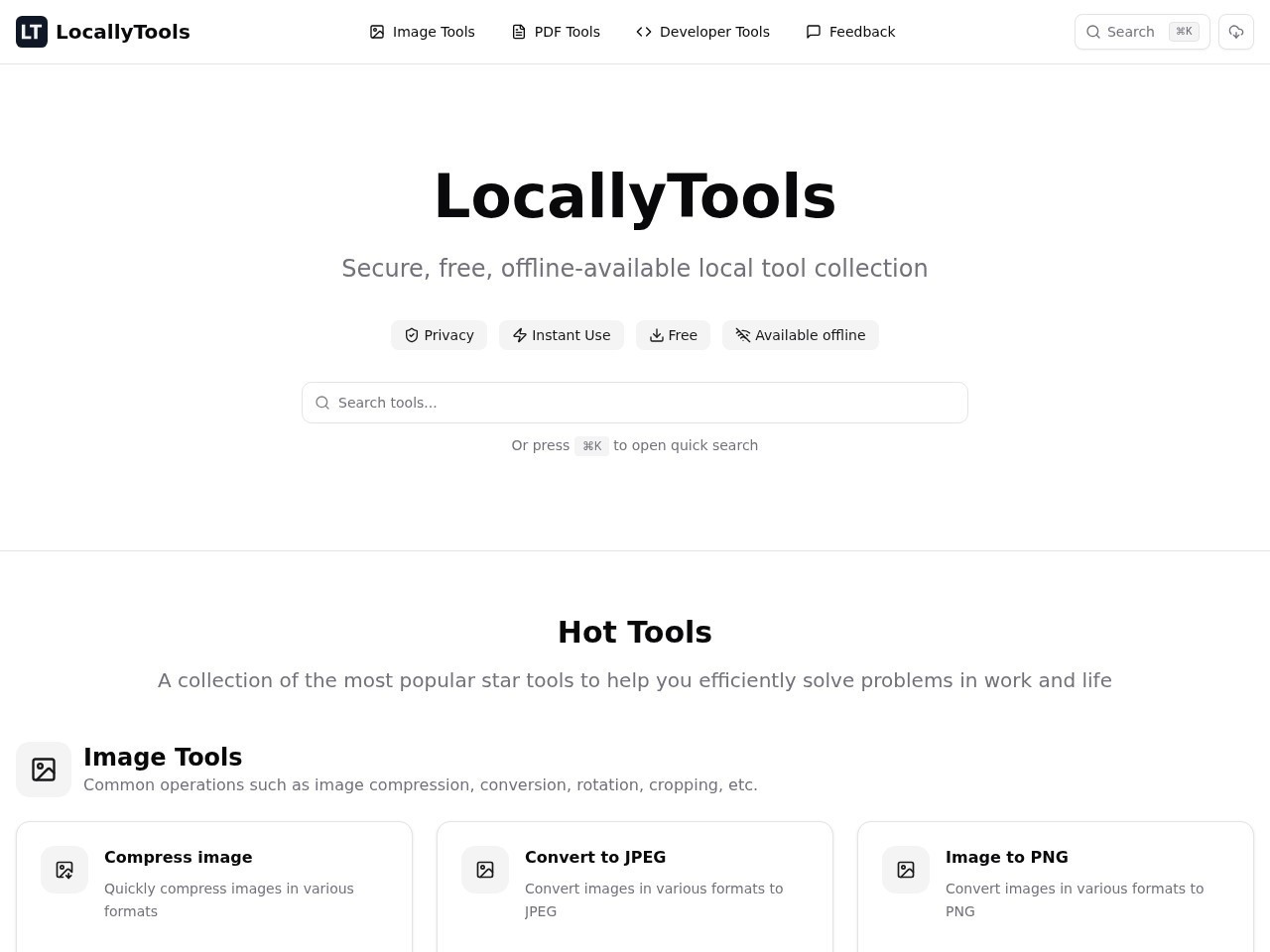Screen dimensions: 1270x952
Task: Click the shield icon on Privacy badge
Action: coord(412,335)
